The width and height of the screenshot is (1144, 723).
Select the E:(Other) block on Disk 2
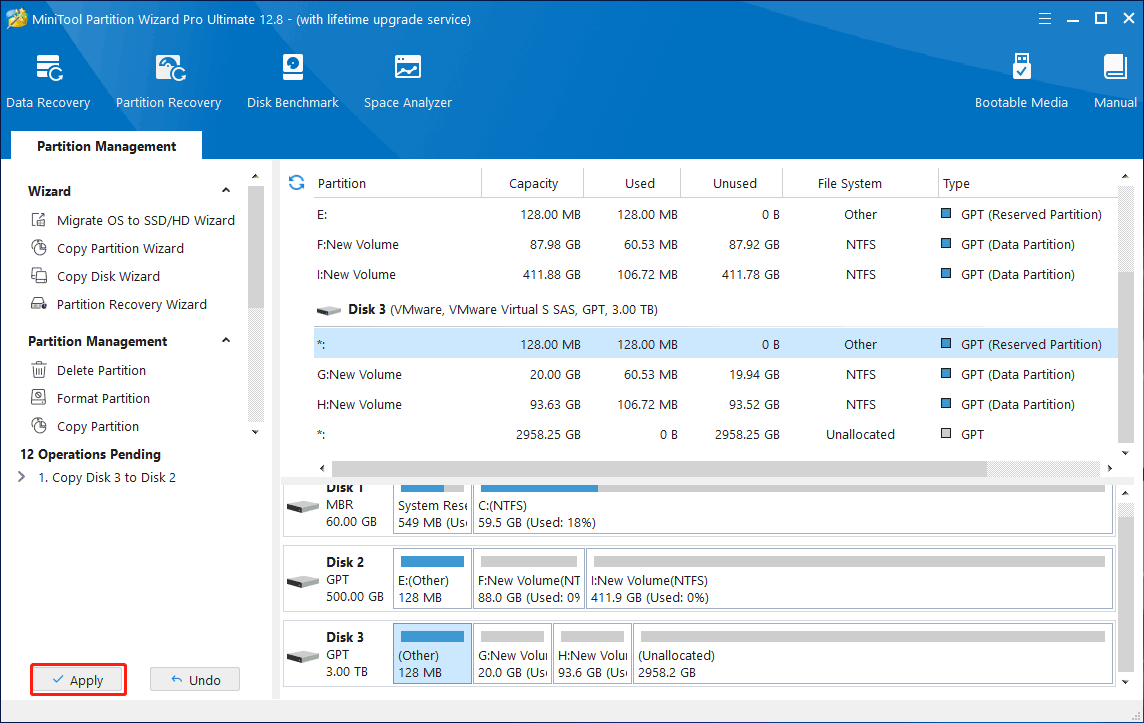coord(432,579)
